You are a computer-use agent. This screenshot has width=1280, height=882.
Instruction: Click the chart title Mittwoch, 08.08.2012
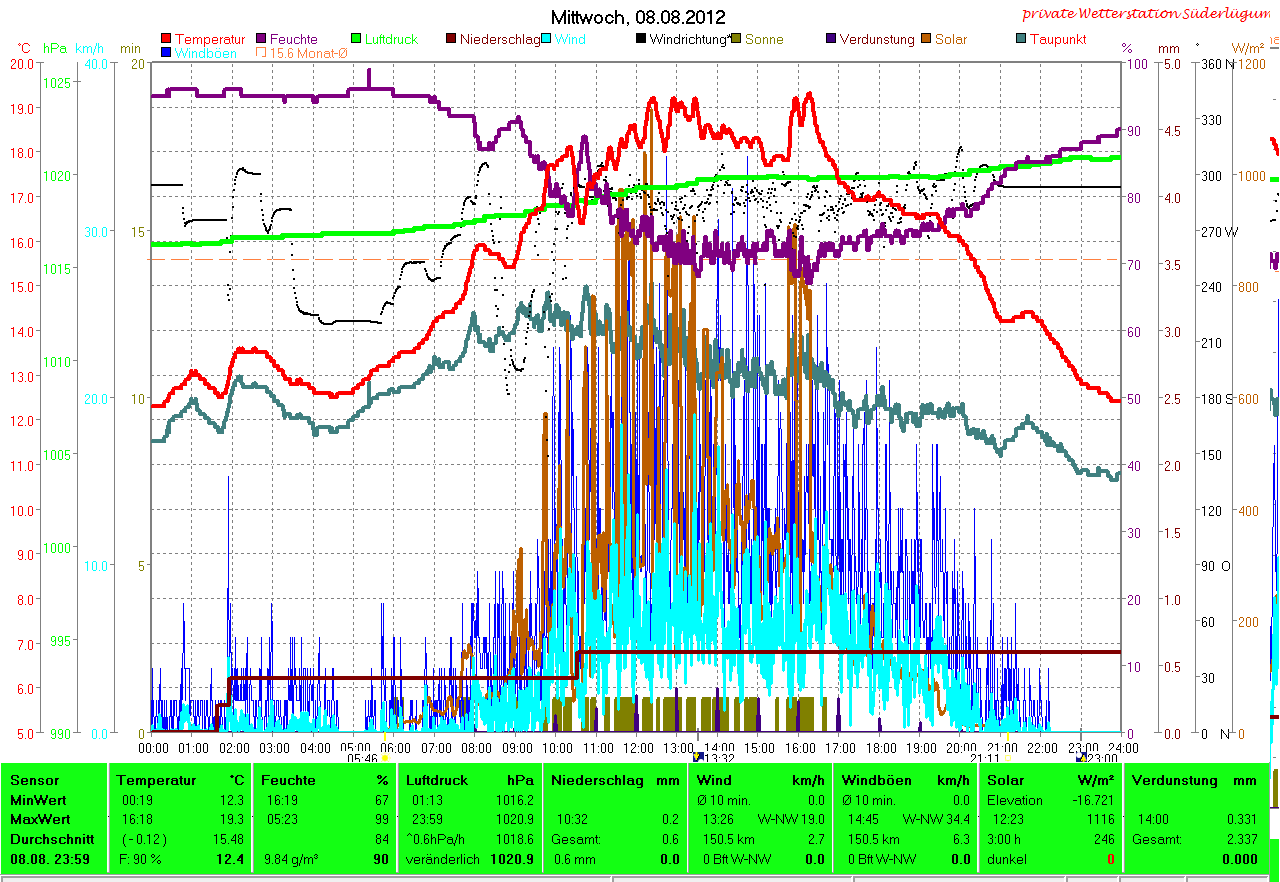tap(638, 17)
